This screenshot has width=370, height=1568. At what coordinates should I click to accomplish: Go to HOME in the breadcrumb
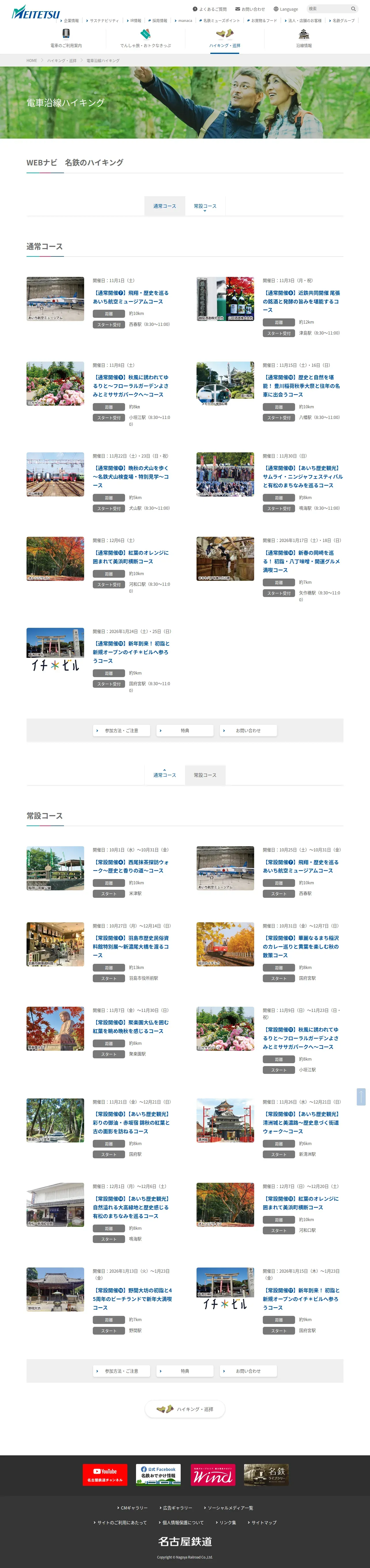32,61
